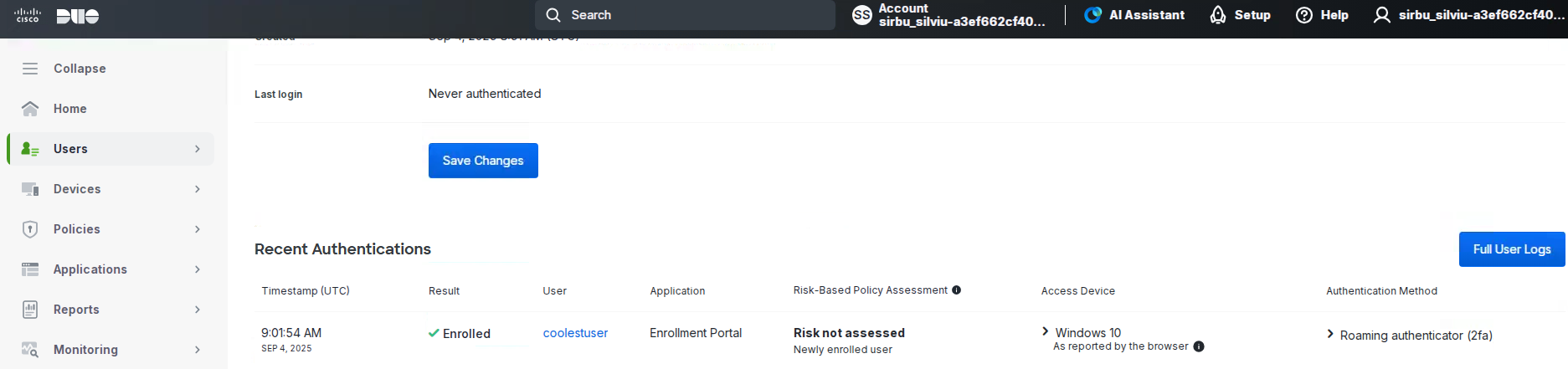This screenshot has height=369, width=1568.
Task: Open the Policies menu item
Action: (111, 229)
